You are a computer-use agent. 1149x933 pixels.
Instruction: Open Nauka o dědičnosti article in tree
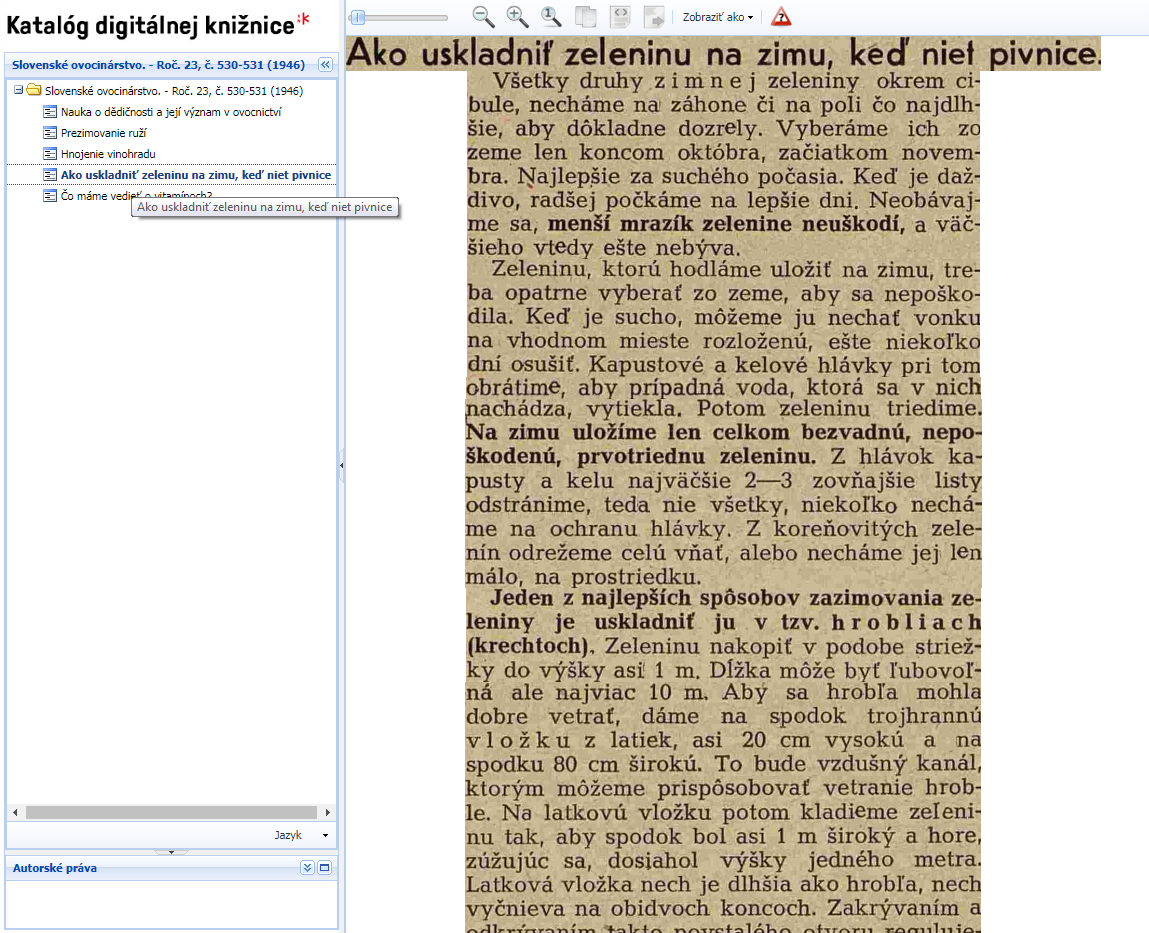[x=170, y=112]
